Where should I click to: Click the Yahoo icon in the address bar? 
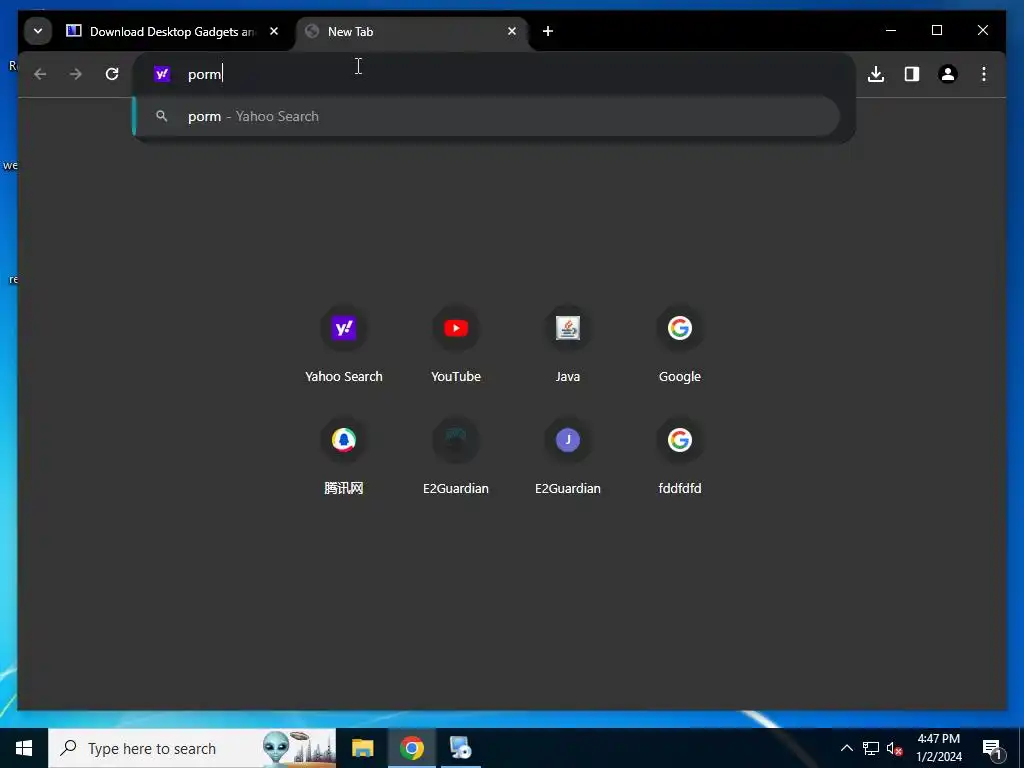tap(162, 74)
